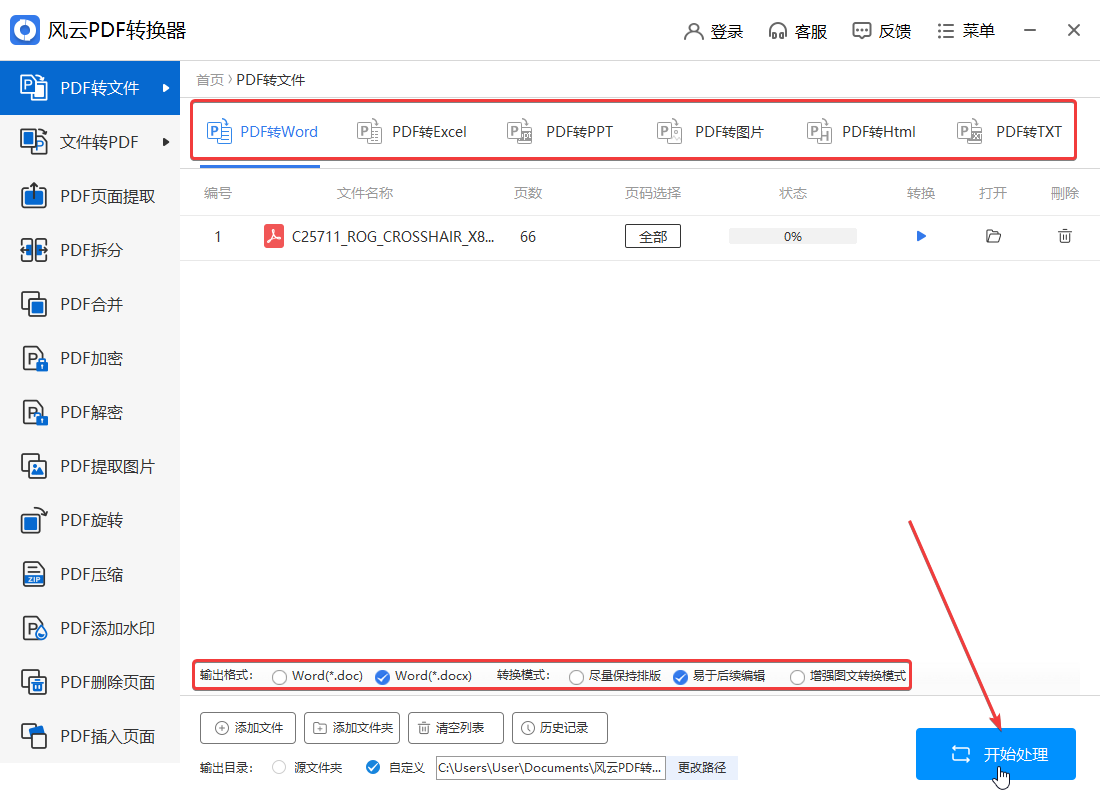The image size is (1100, 800).
Task: Click 更改路径 to change output path
Action: pyautogui.click(x=702, y=768)
